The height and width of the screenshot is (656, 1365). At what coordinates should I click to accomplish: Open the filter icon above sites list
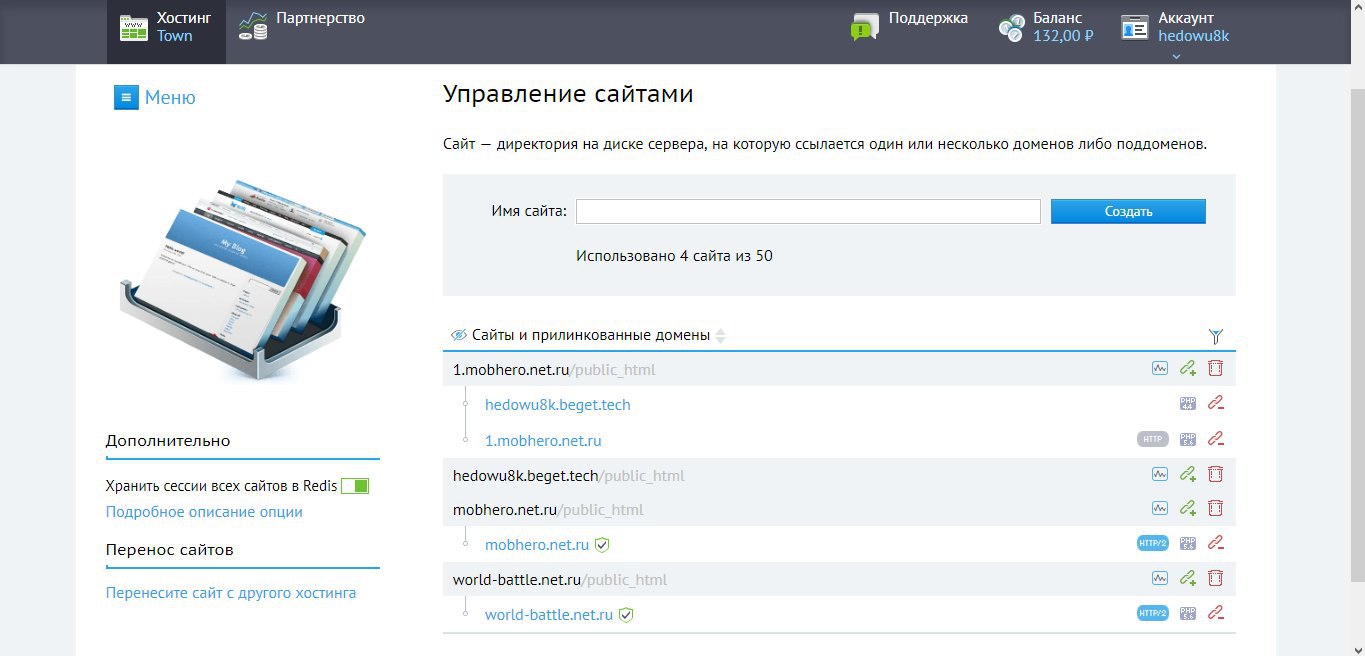point(1215,337)
